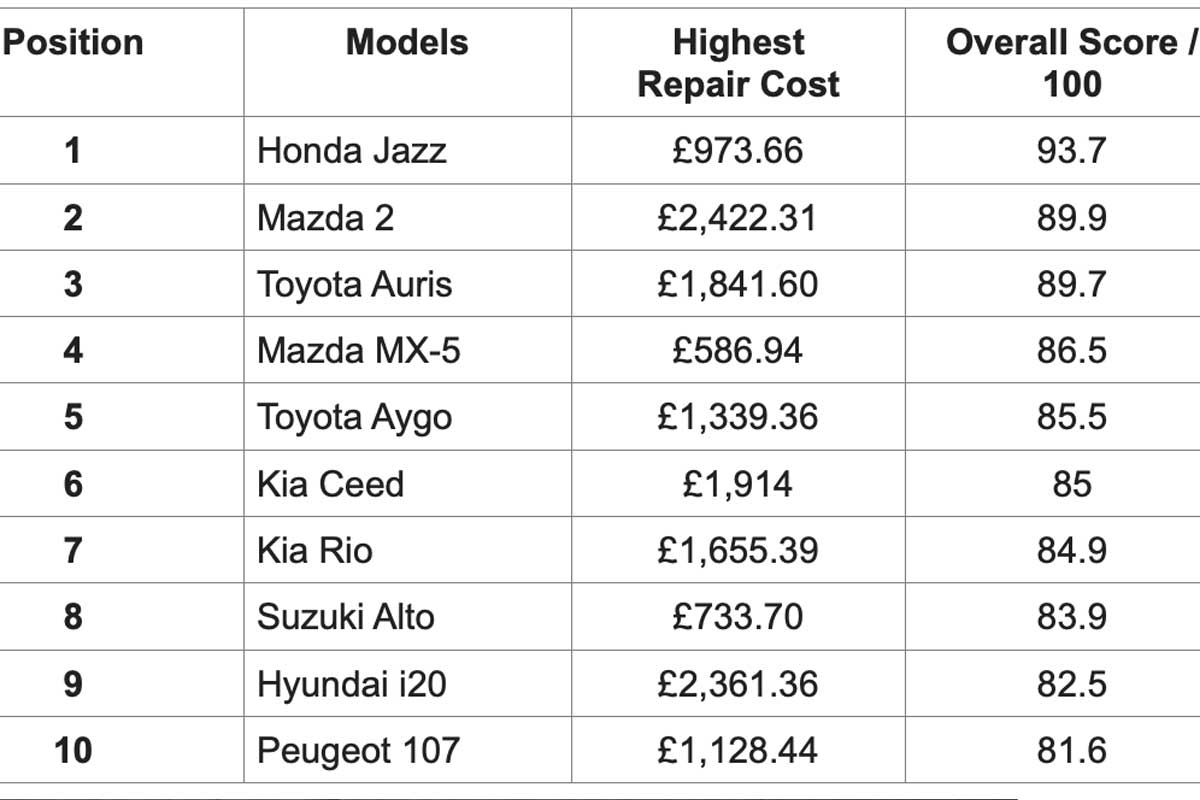Select the £2,422.31 repair cost cell
This screenshot has width=1200, height=800.
click(738, 218)
